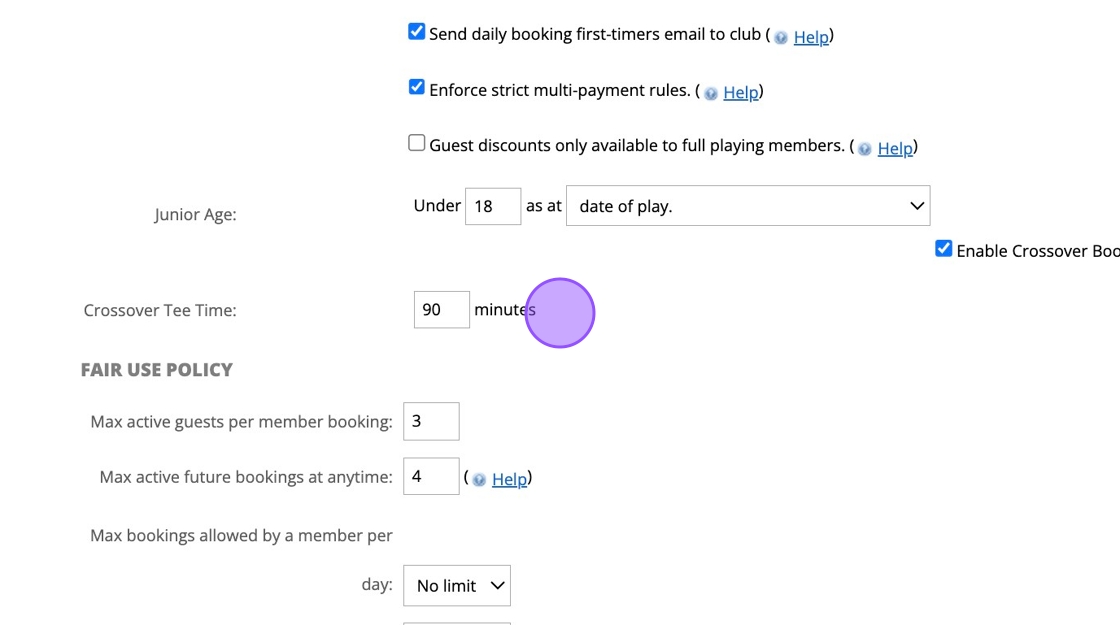Open the 'date of play' dropdown
Screen dimensions: 1120x625
(748, 206)
